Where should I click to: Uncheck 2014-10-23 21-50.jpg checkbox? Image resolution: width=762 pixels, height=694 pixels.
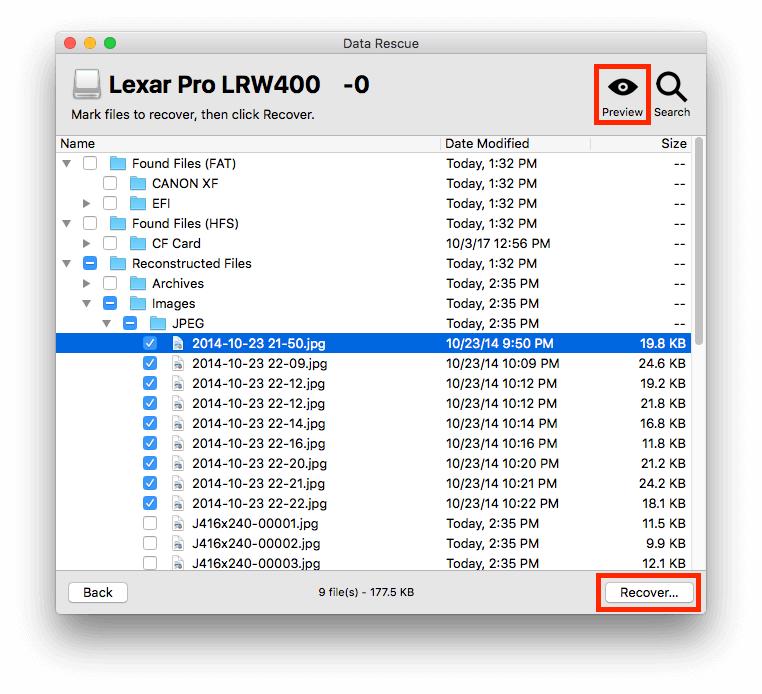[x=150, y=344]
